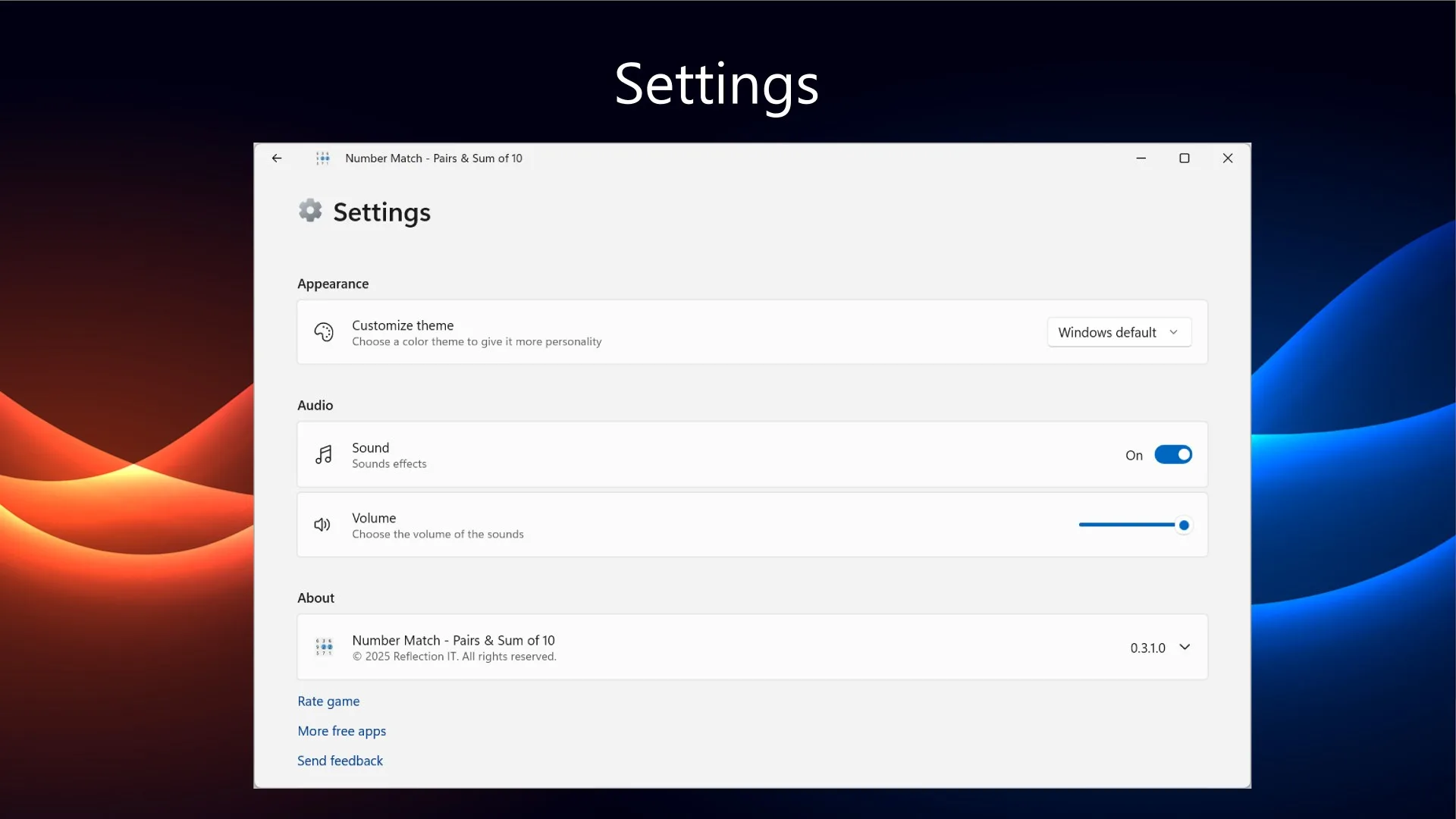This screenshot has width=1456, height=819.
Task: Click the app icon in About card
Action: click(x=324, y=647)
